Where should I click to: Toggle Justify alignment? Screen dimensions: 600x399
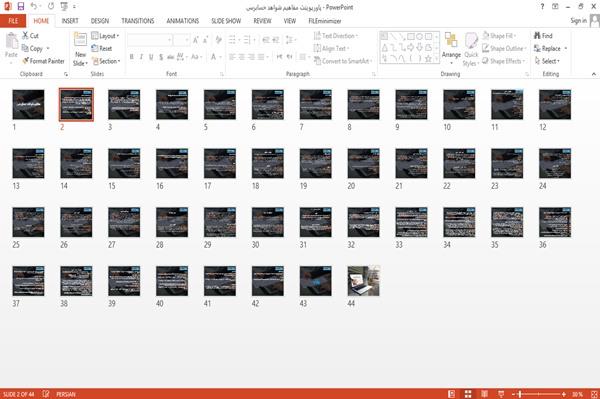tap(261, 57)
